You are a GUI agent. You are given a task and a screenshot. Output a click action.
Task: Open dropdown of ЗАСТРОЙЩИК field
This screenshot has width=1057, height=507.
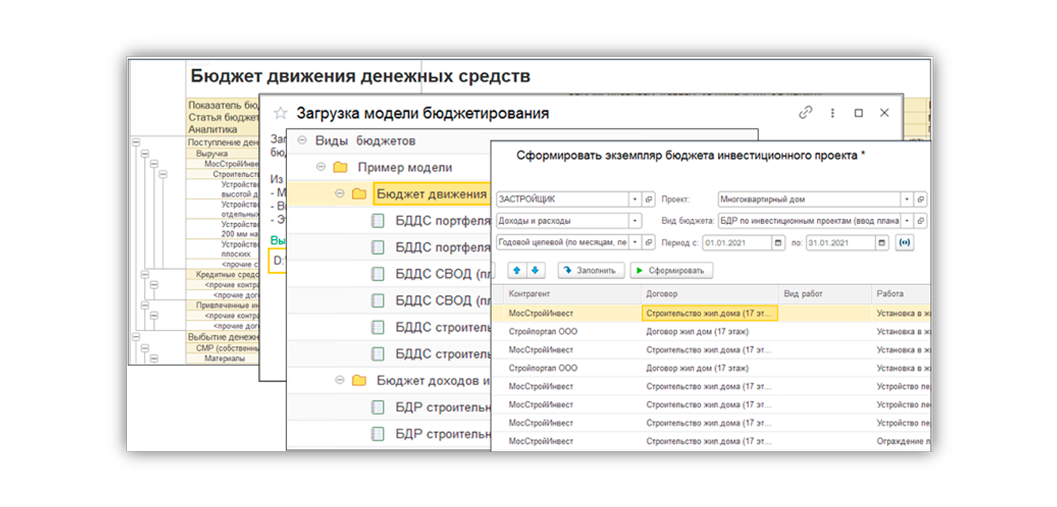[x=636, y=200]
